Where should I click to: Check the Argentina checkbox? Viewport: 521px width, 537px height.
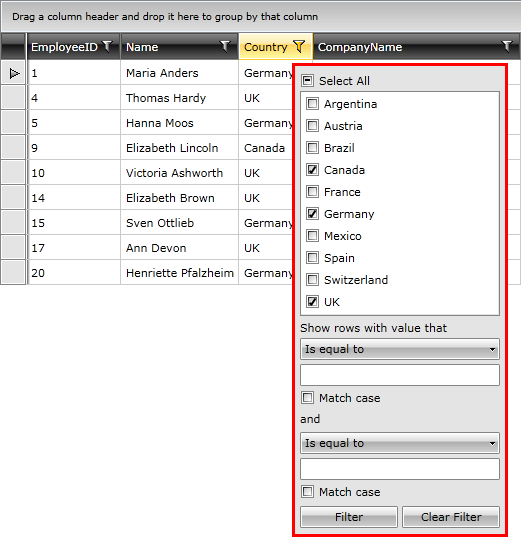pos(312,104)
